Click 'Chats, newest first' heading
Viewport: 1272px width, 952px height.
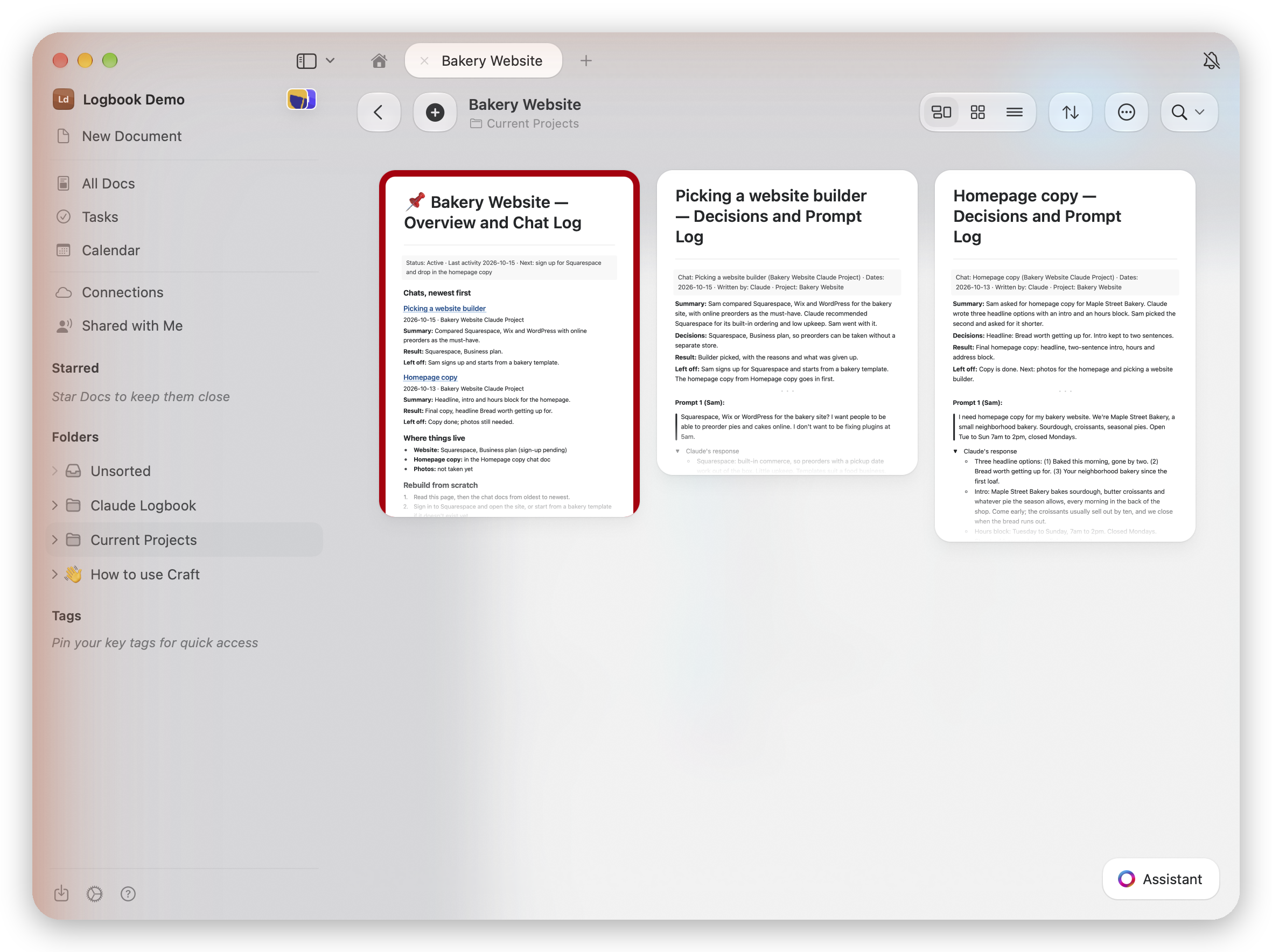click(x=437, y=293)
